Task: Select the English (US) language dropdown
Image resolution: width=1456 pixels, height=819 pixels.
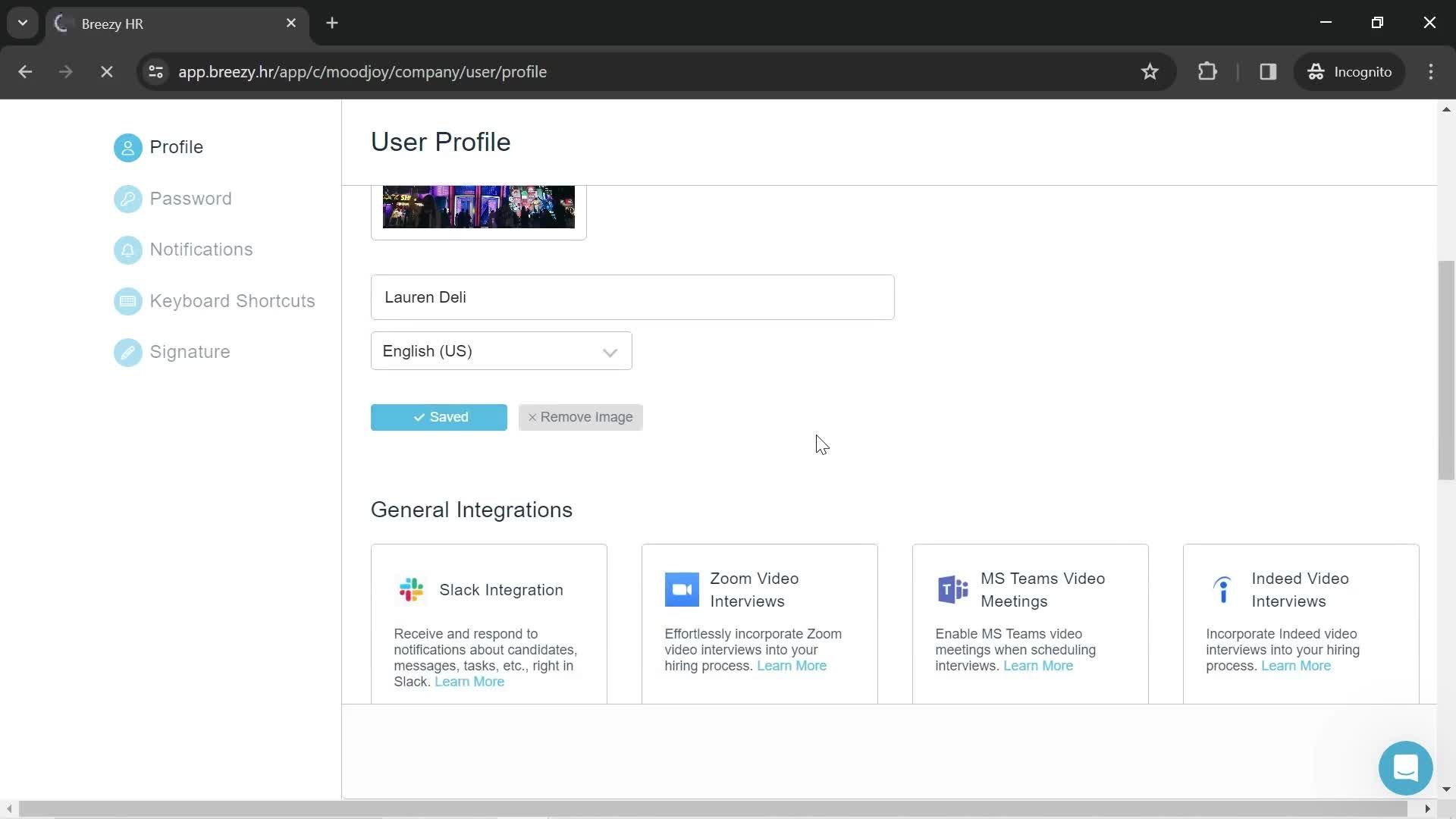Action: [501, 351]
